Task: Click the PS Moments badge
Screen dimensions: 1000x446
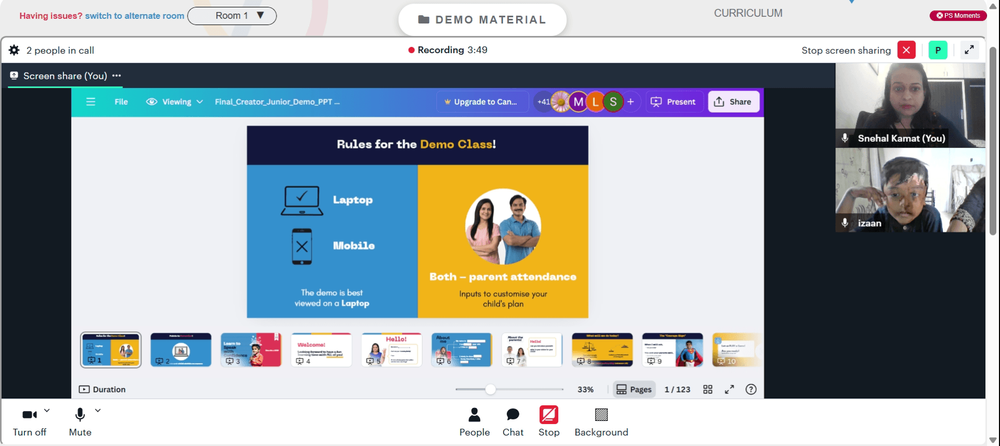Action: [x=958, y=15]
